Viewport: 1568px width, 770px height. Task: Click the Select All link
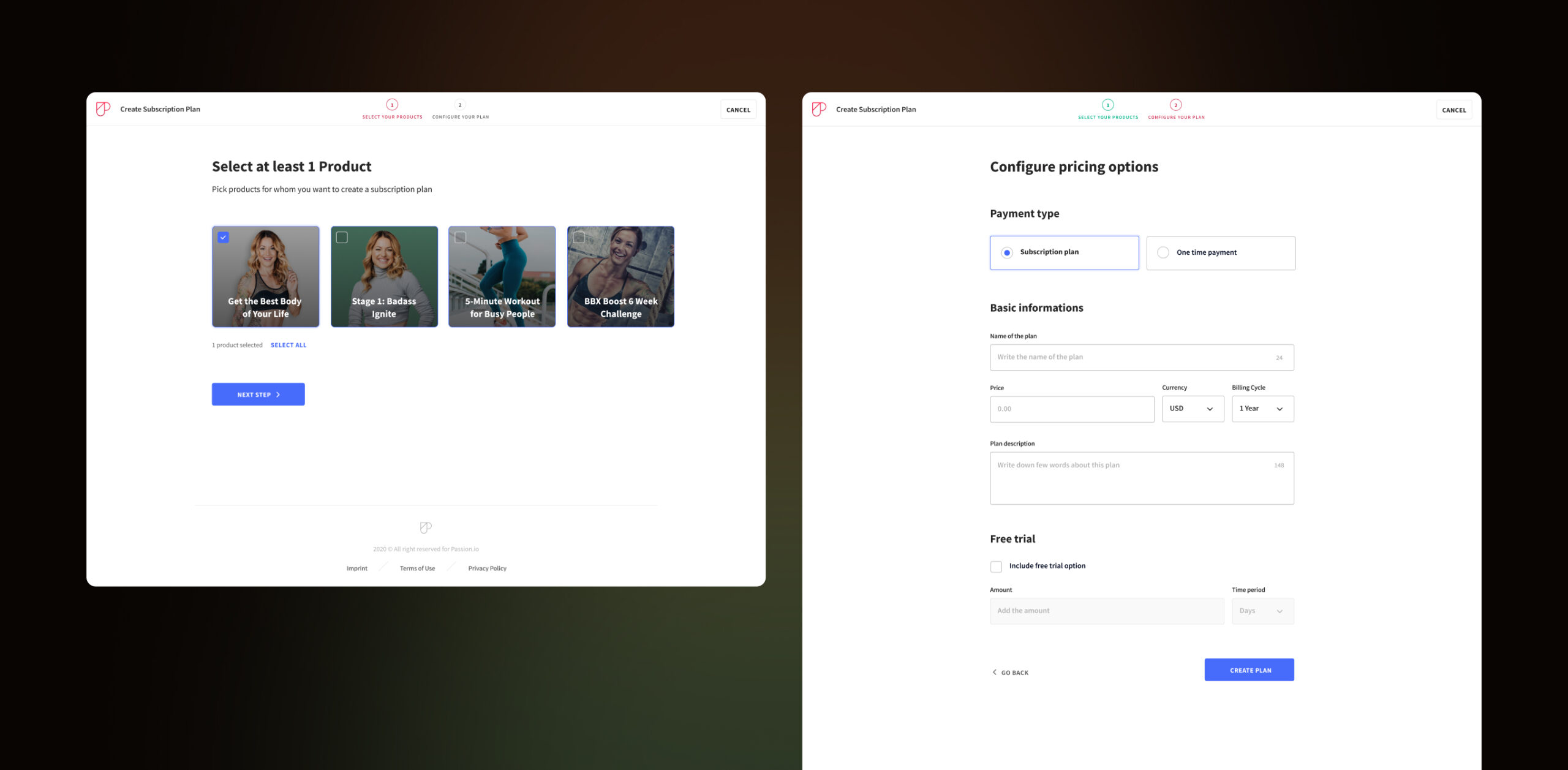pyautogui.click(x=288, y=345)
